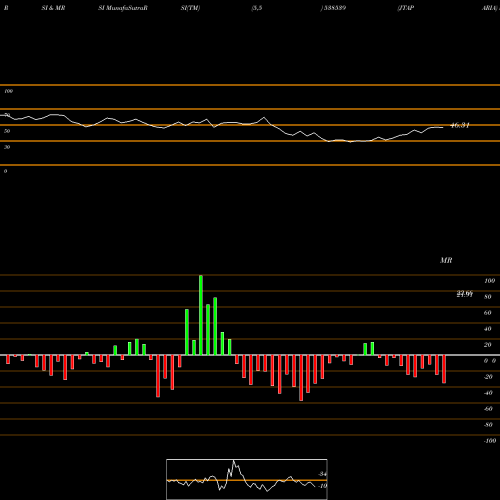This screenshot has height=500, width=500.
Task: Click the stock code ')538539' text
Action: (x=333, y=8)
